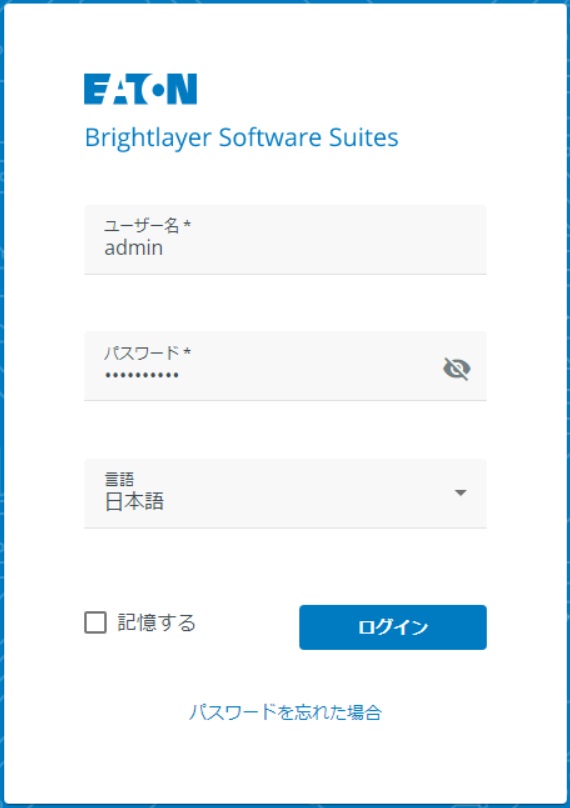
Task: Focus the パスワード input field
Action: point(285,366)
